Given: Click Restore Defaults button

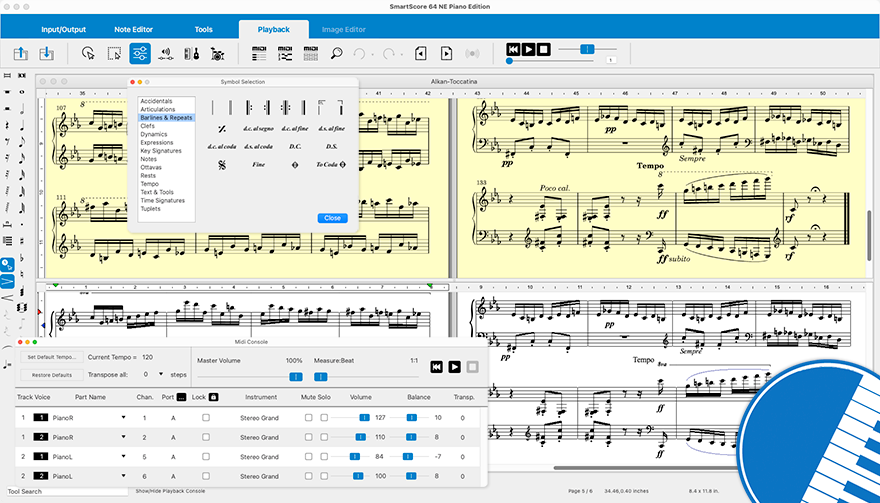Looking at the screenshot, I should pos(52,375).
